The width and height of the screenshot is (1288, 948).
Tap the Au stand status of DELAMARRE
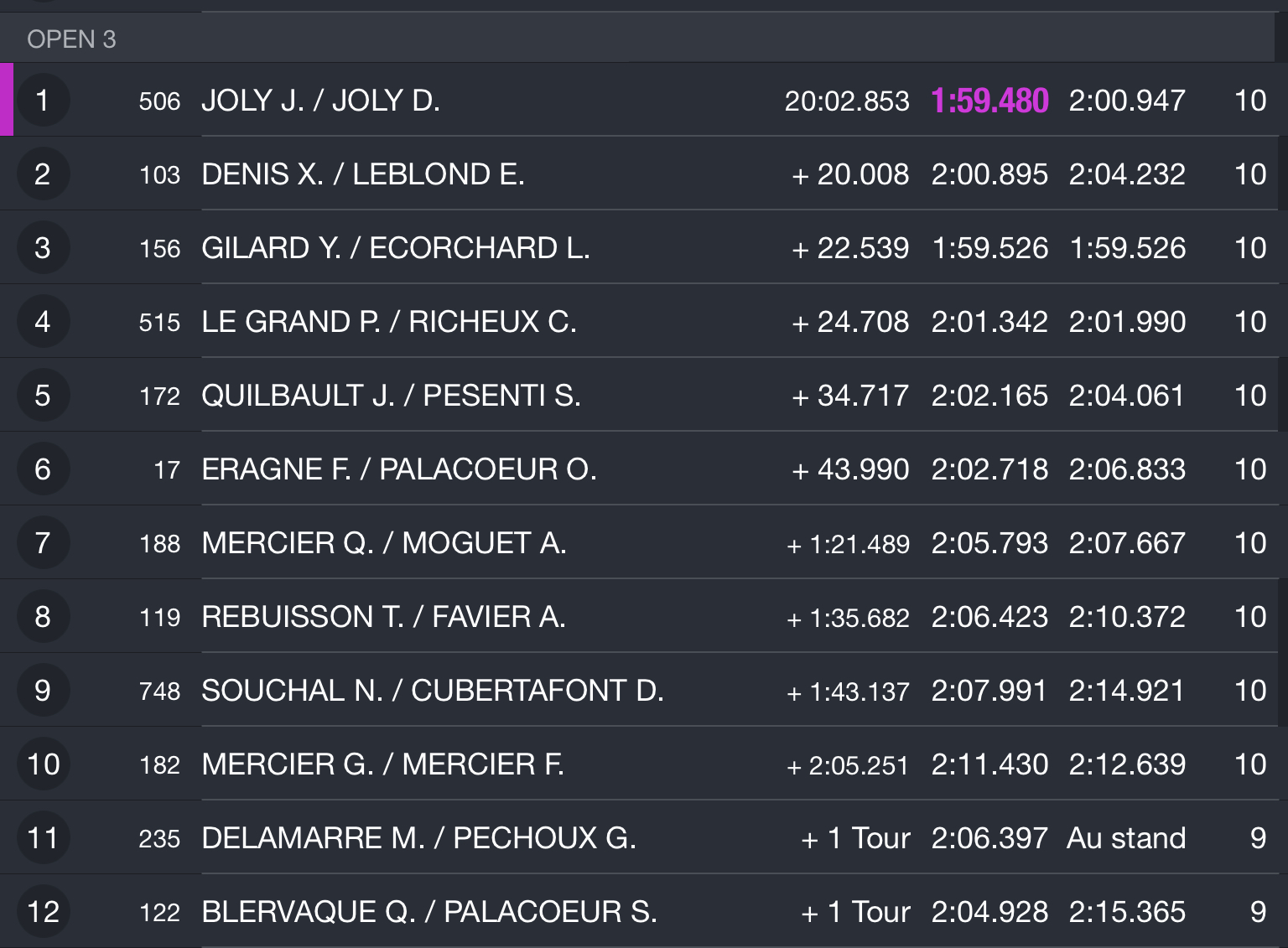(x=1126, y=838)
